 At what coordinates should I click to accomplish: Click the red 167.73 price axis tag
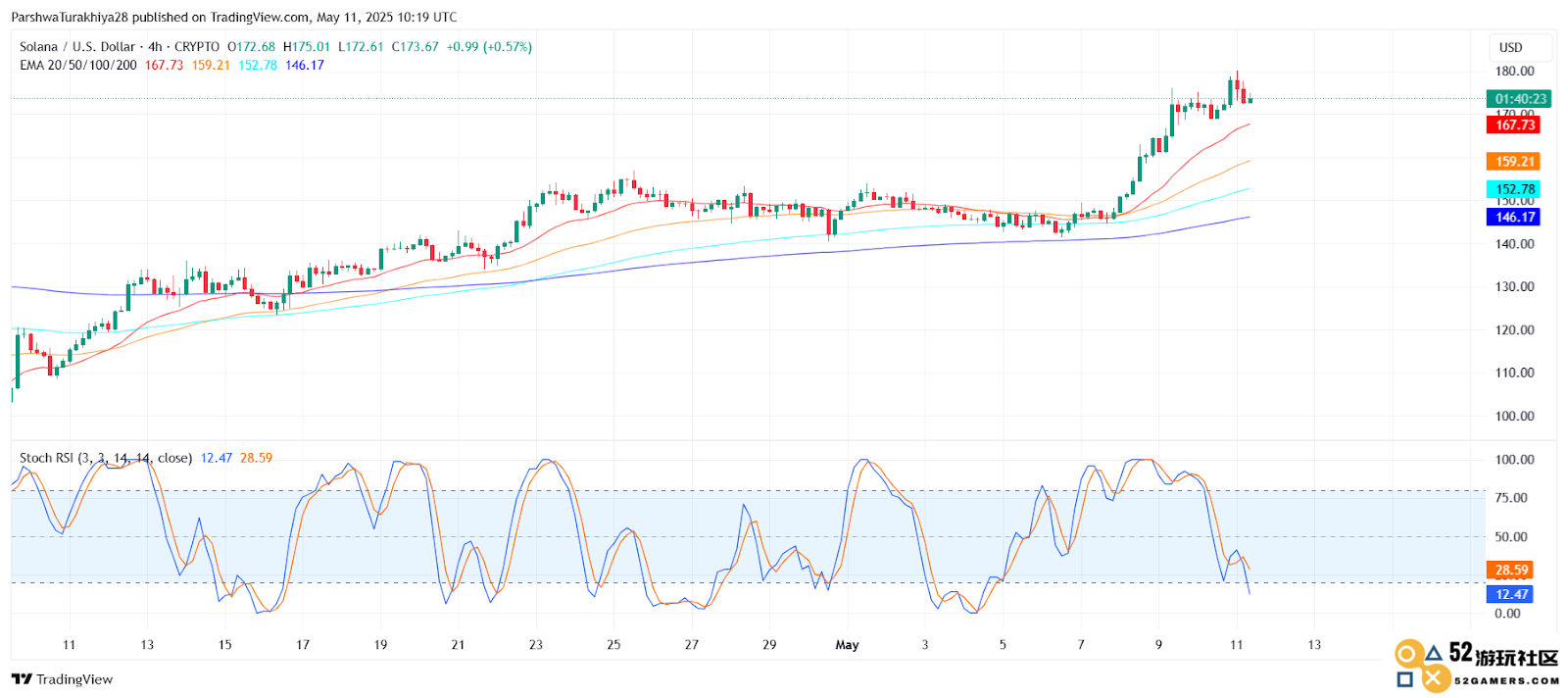tap(1514, 125)
